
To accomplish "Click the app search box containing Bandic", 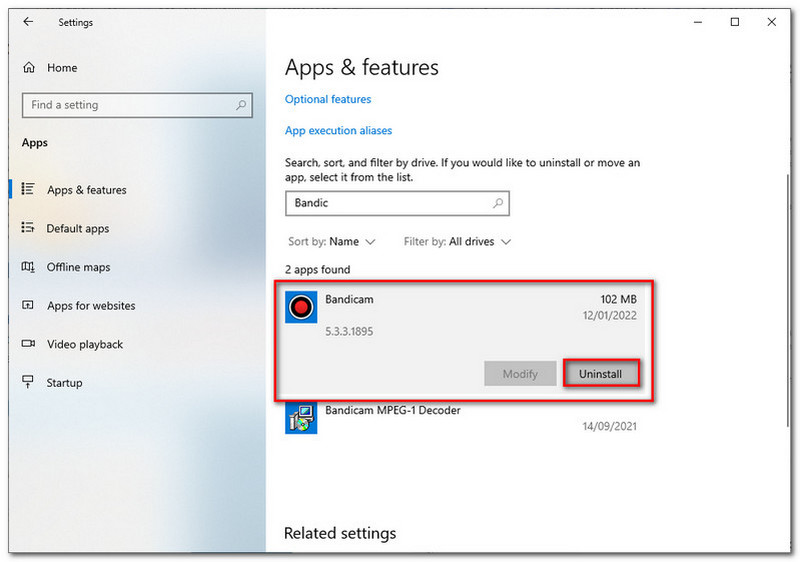I will click(397, 203).
